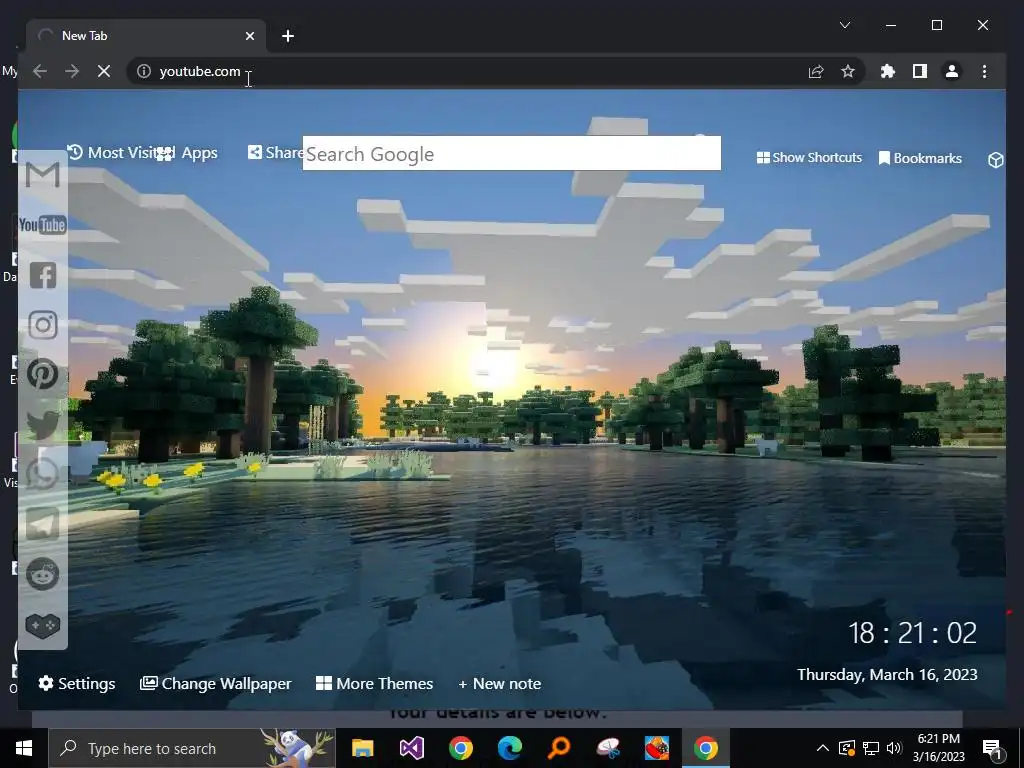View site information icon in address bar
The width and height of the screenshot is (1024, 768).
(144, 71)
